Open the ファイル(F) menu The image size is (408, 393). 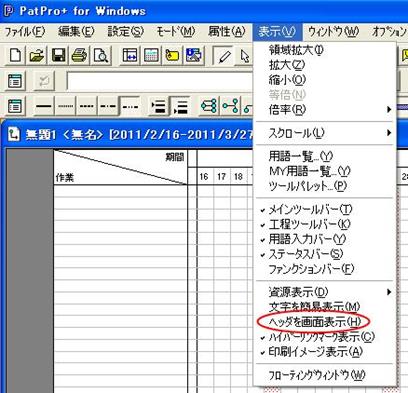coord(25,32)
